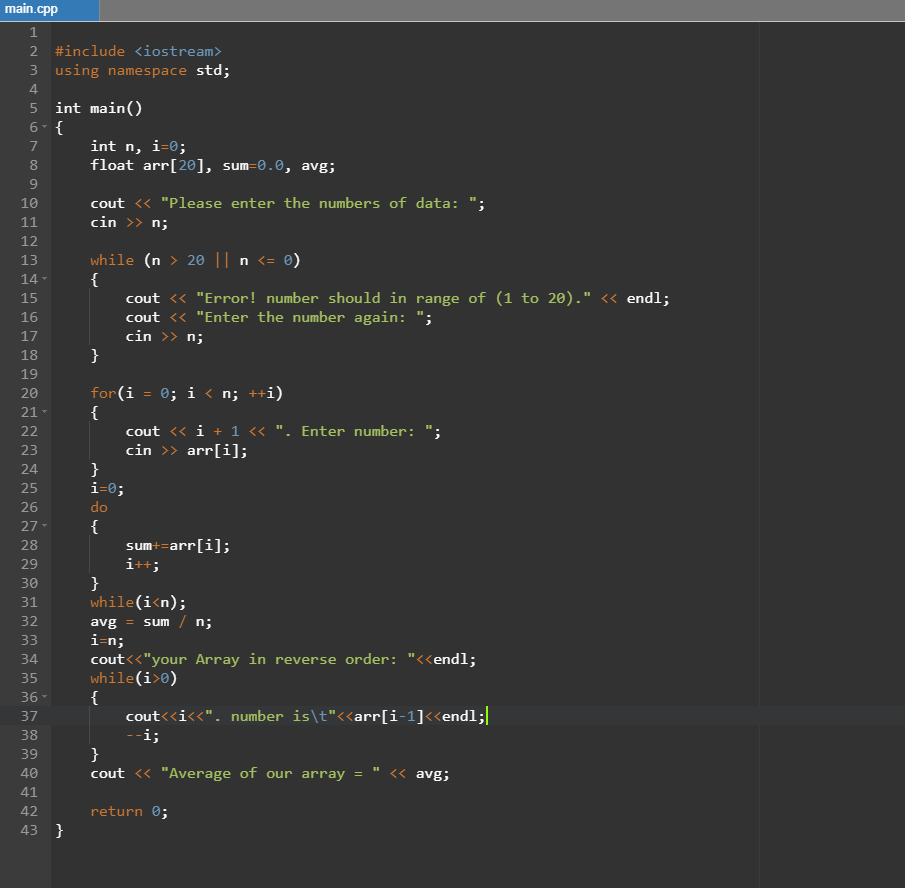Collapse the do-while block at line 27
Viewport: 905px width, 888px height.
click(46, 526)
